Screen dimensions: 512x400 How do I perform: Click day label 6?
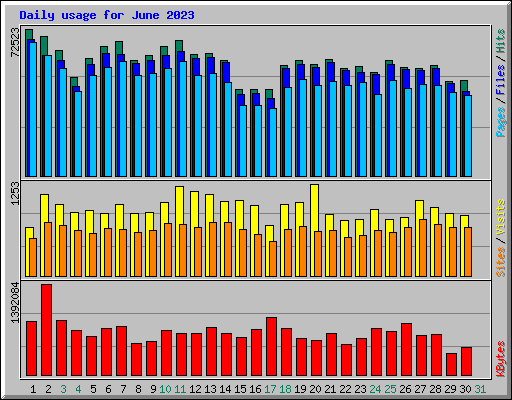coord(108,389)
